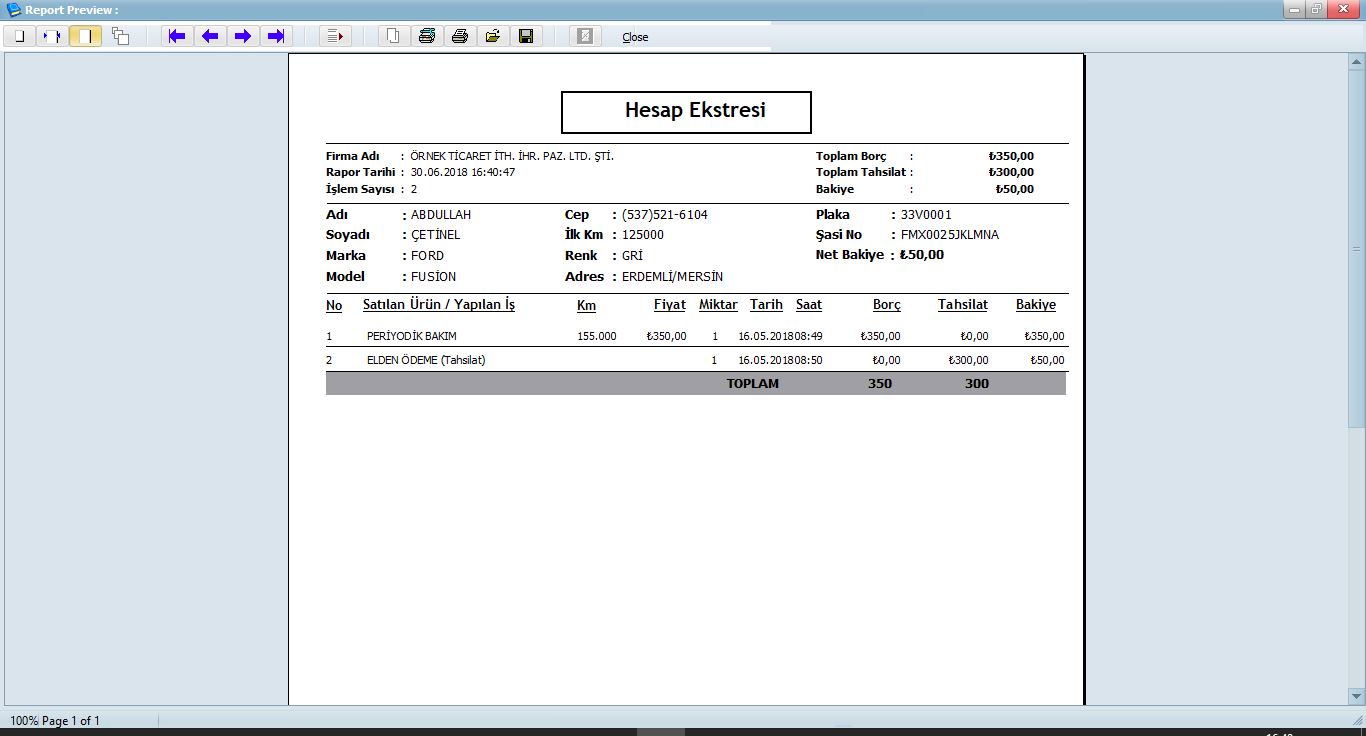
Task: Restore down the Report Preview window
Action: click(1317, 9)
